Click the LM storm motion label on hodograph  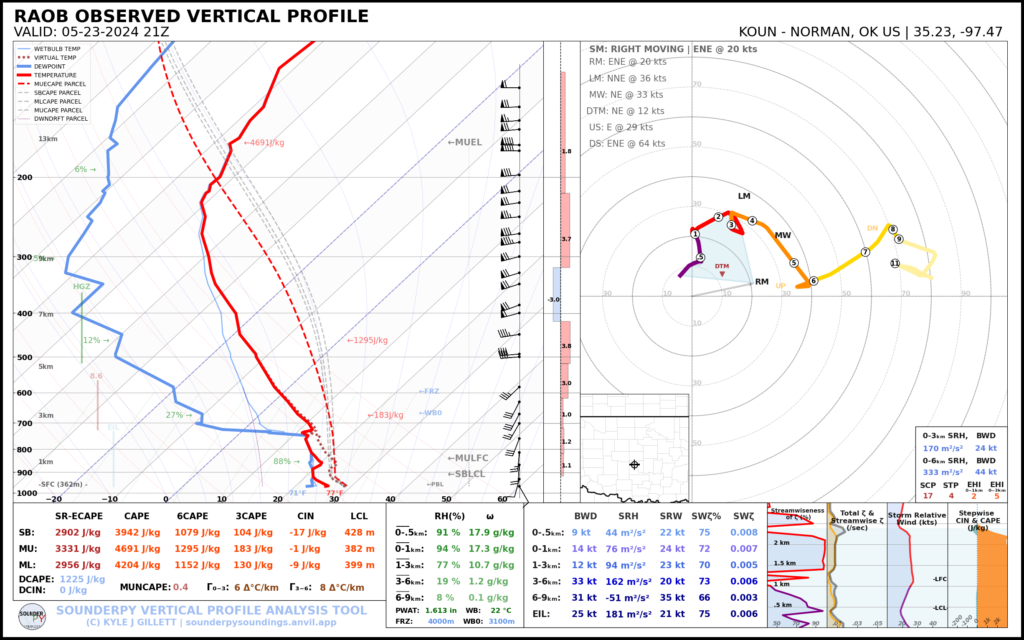744,196
